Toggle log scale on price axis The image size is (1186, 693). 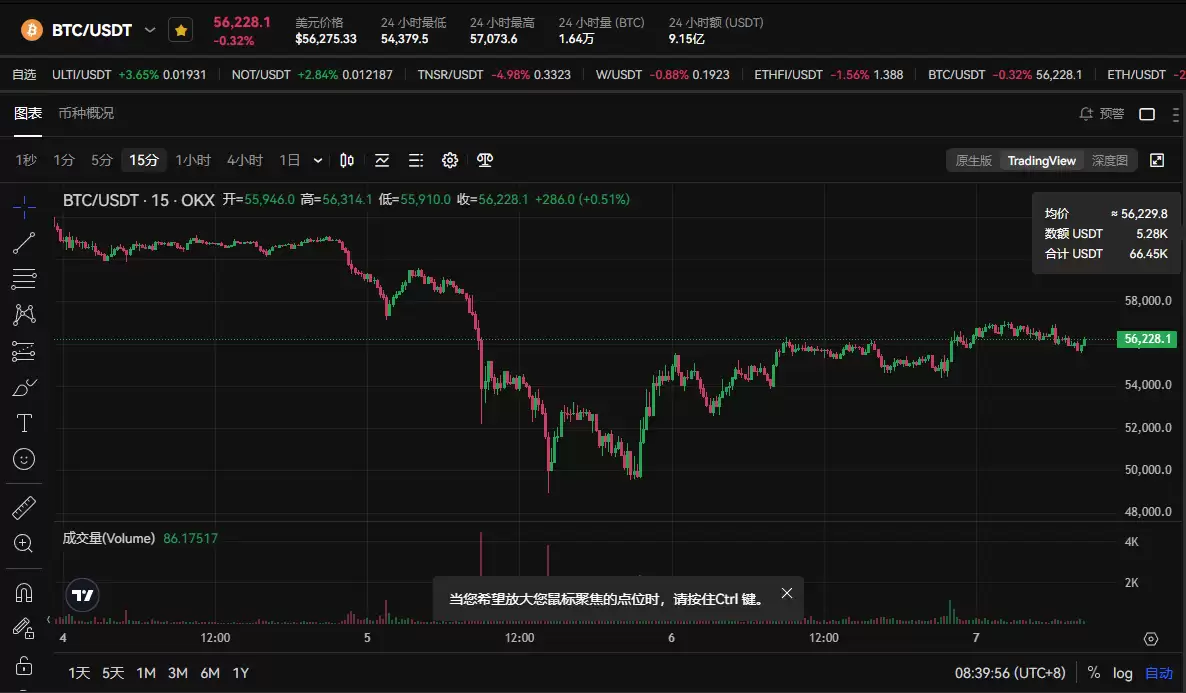(1122, 673)
